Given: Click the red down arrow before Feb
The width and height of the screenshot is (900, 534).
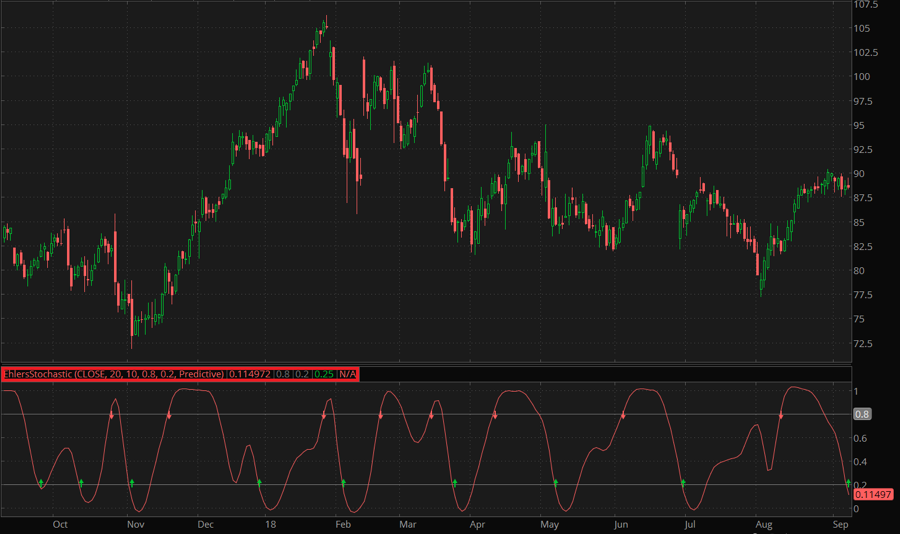Looking at the screenshot, I should click(324, 414).
